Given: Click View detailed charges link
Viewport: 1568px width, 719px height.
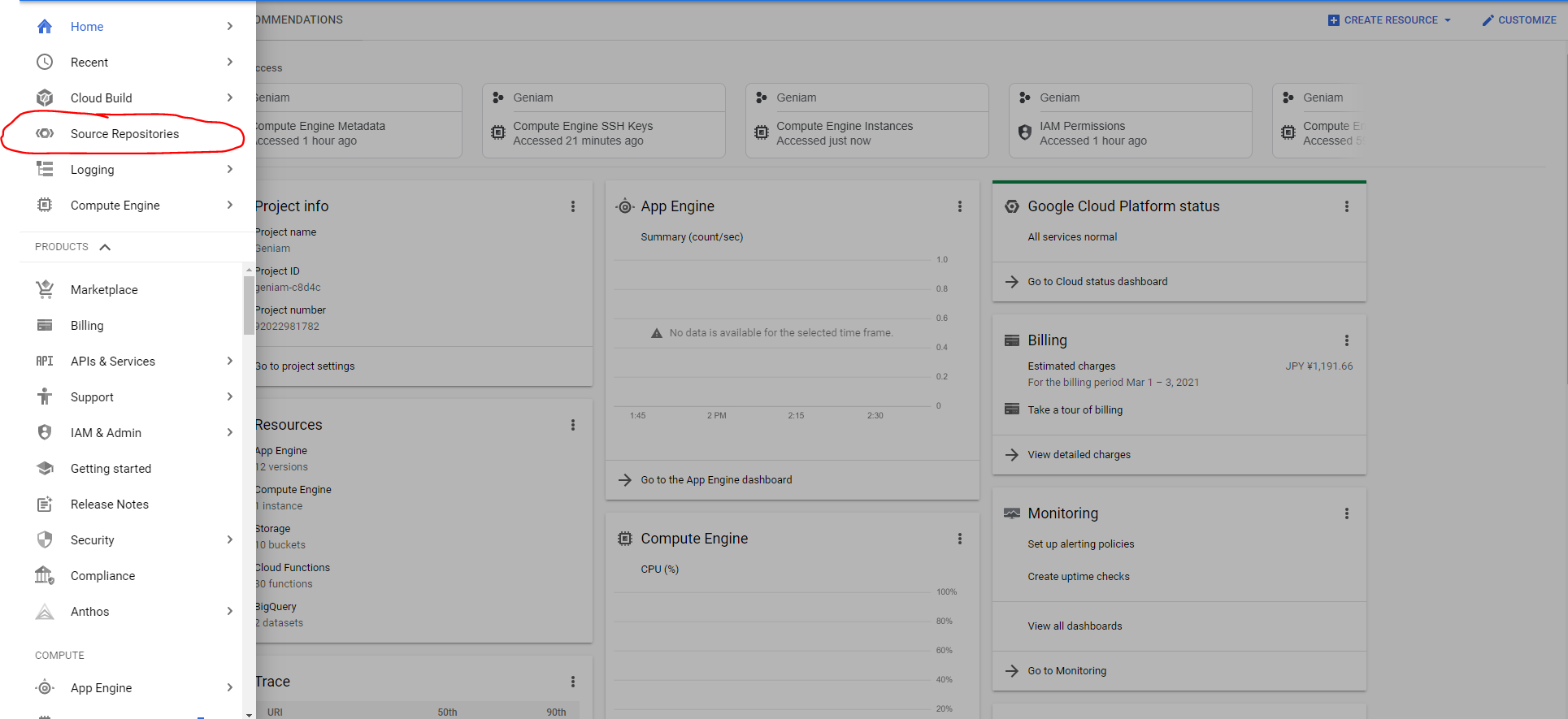Looking at the screenshot, I should point(1079,455).
